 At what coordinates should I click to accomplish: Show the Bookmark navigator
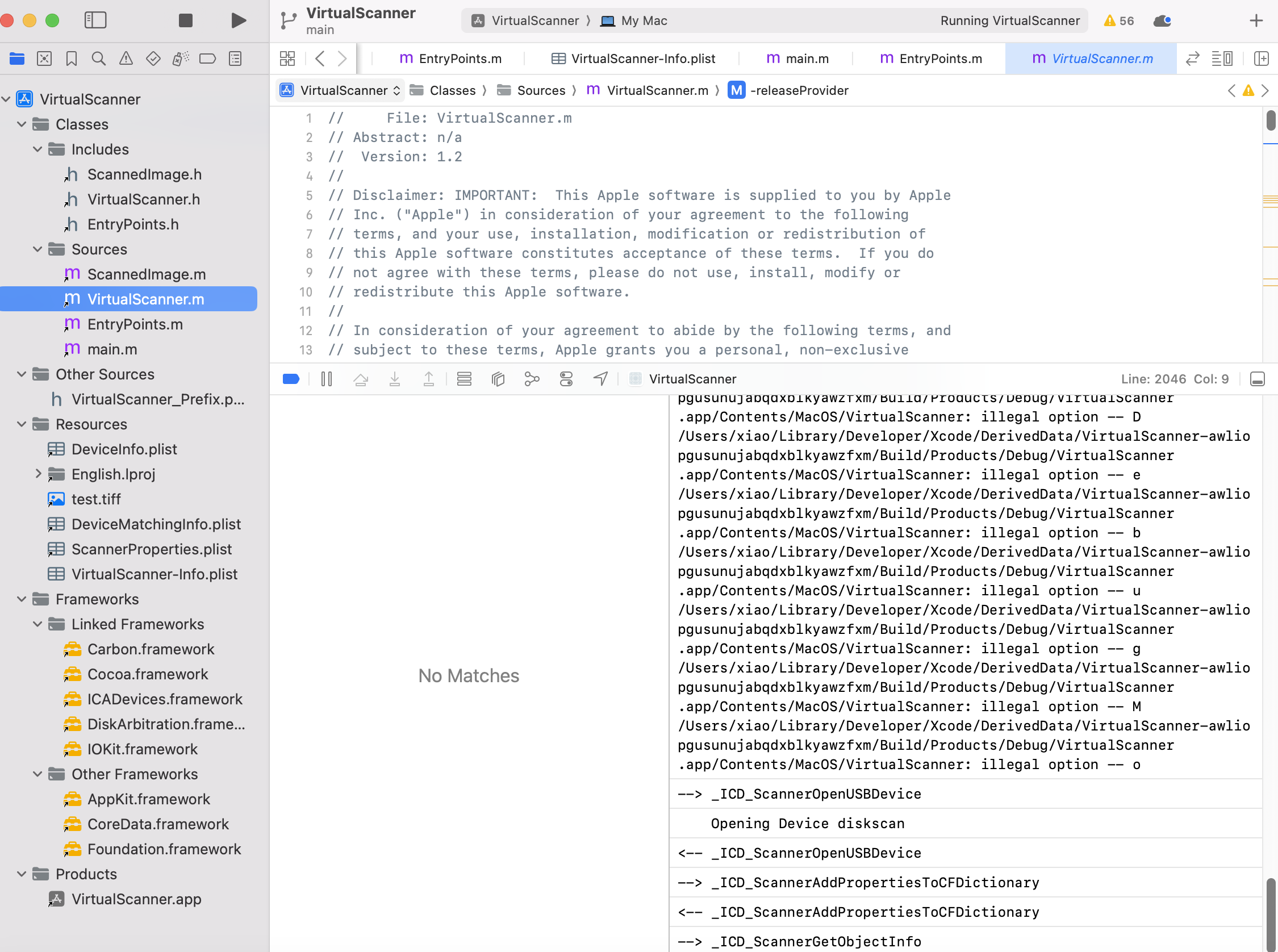pos(72,58)
